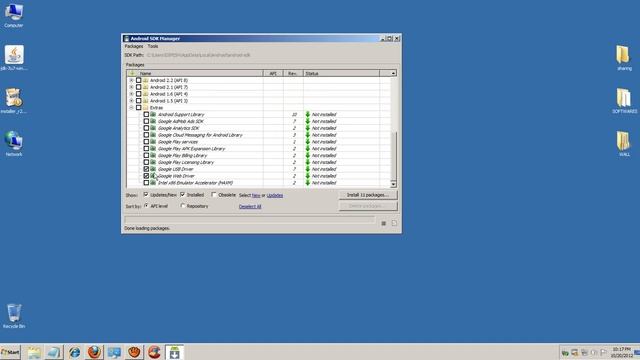
Task: Toggle the Updates/New show filter
Action: 146,195
